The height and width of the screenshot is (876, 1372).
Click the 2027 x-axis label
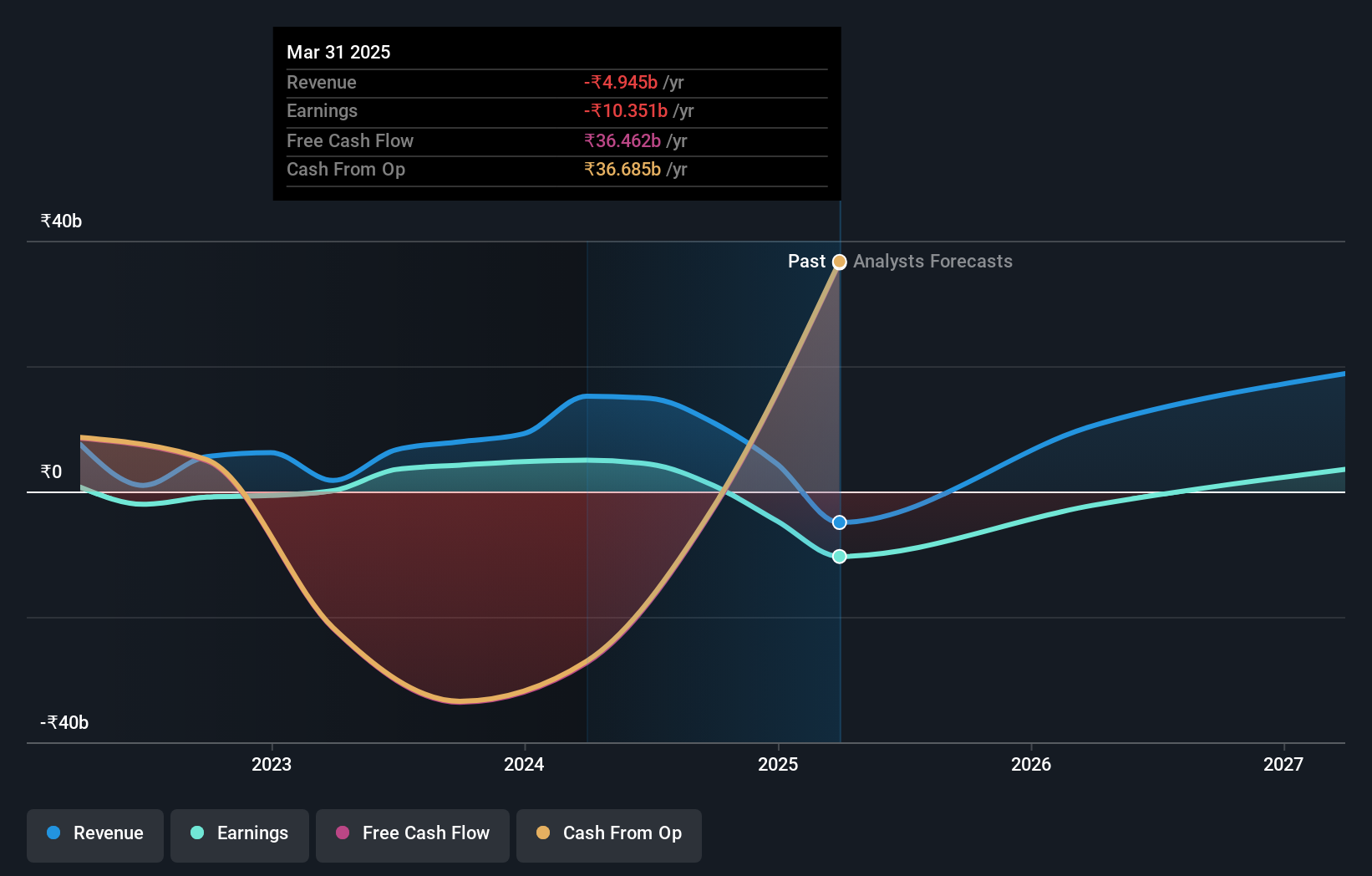[1283, 764]
